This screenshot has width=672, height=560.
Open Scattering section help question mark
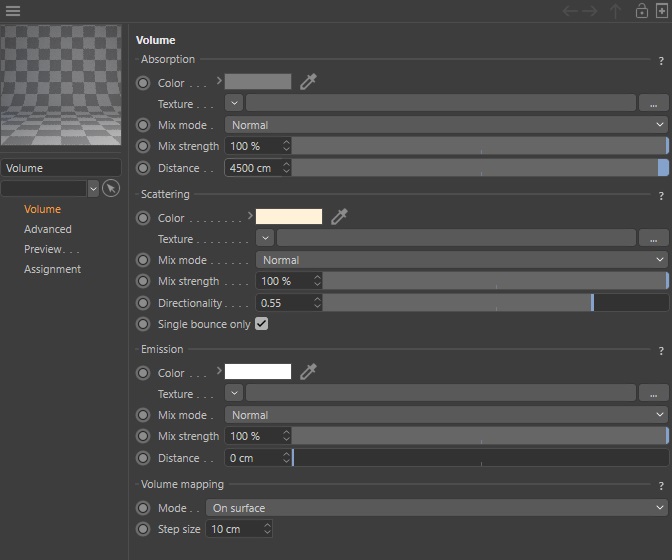pos(661,196)
